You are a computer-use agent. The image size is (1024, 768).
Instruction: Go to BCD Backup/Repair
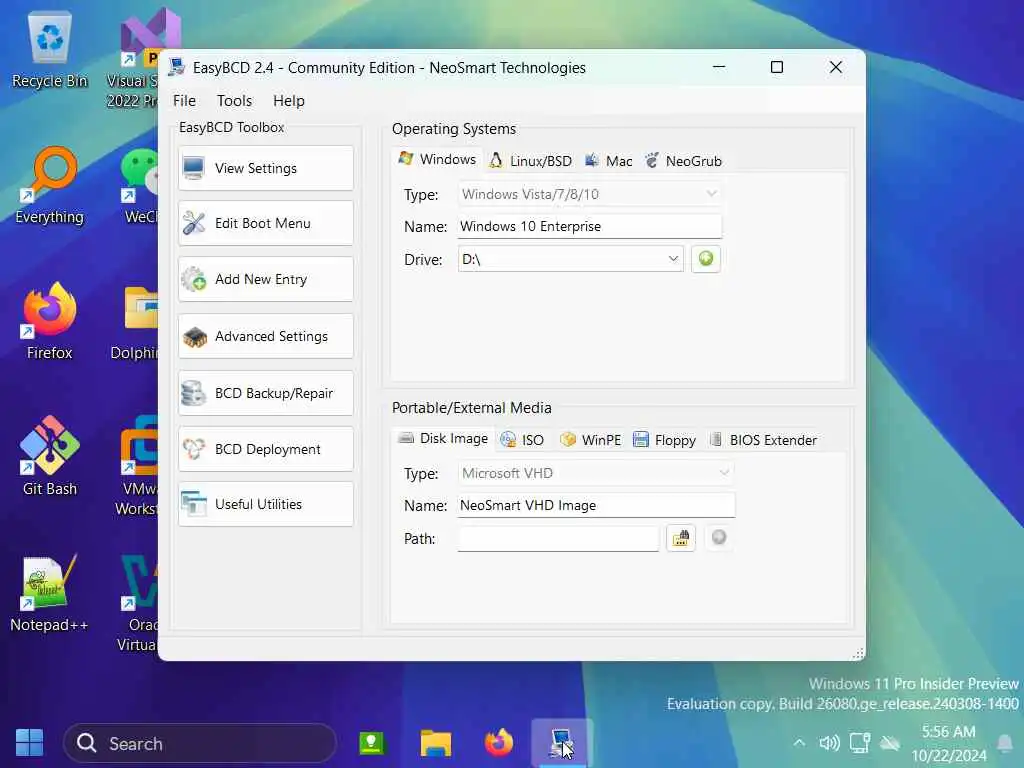pos(266,393)
